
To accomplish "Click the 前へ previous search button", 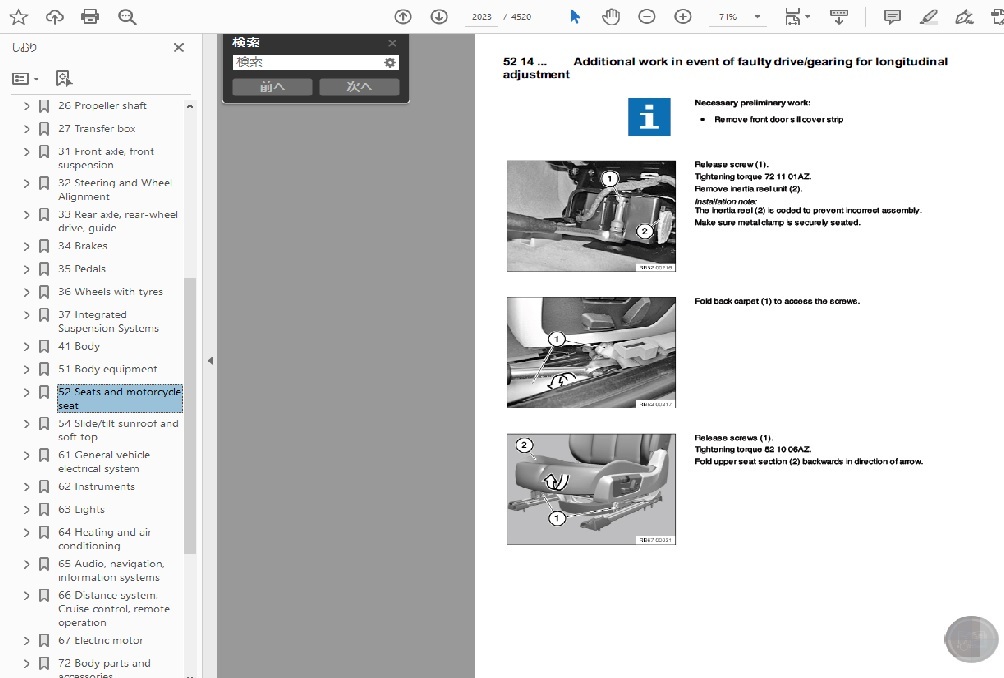I will pos(272,87).
